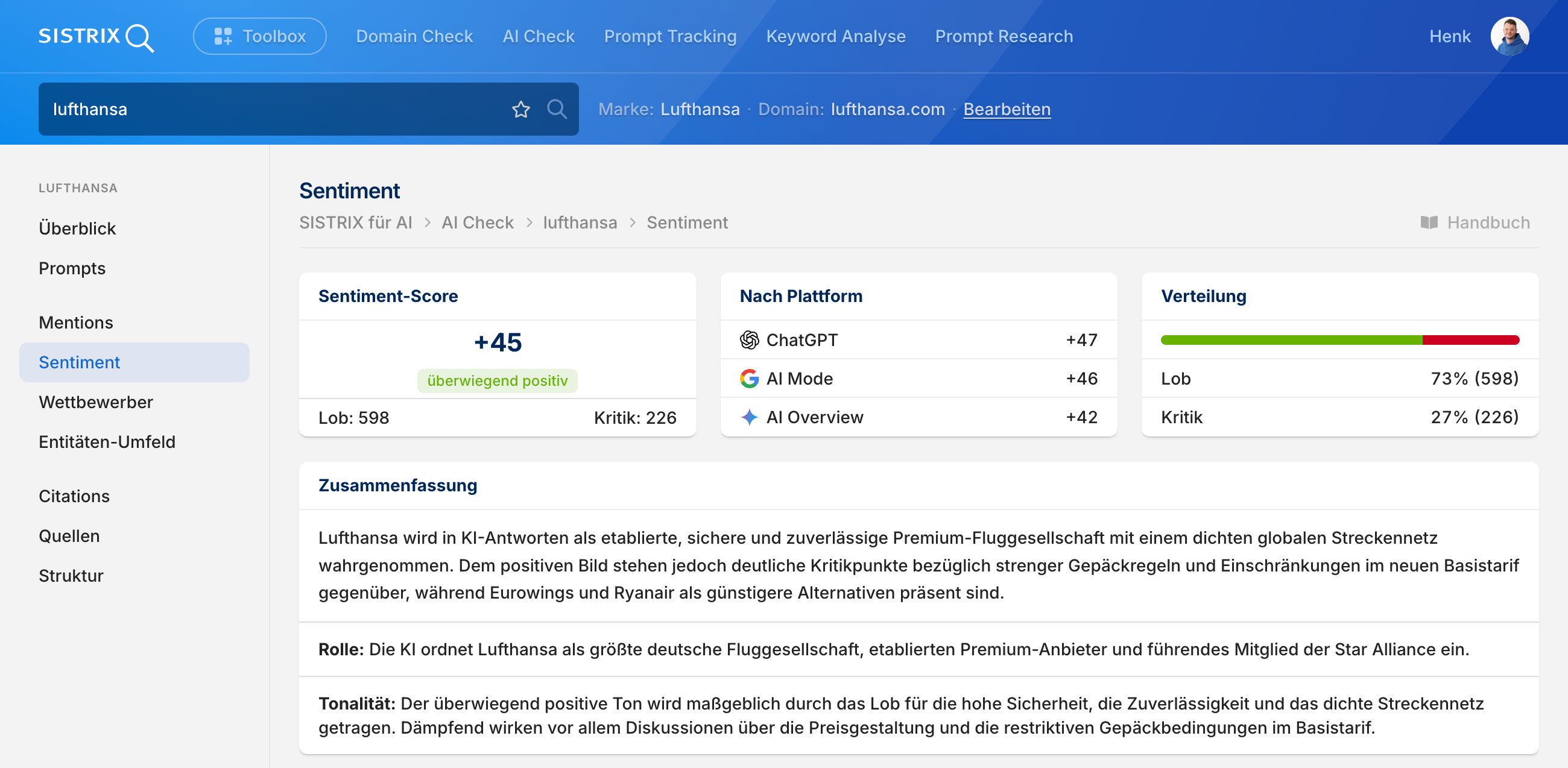The width and height of the screenshot is (1568, 768).
Task: Open Prompt Tracking
Action: pos(669,37)
